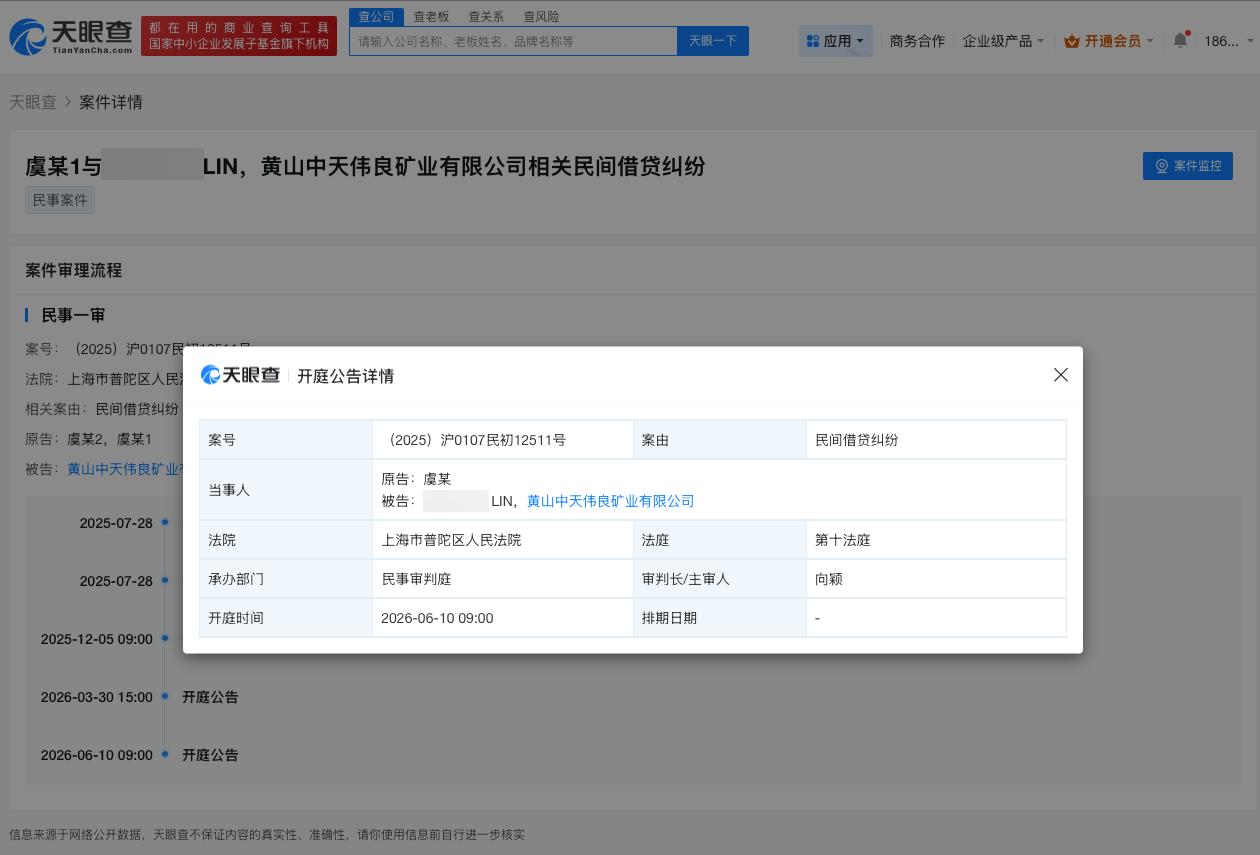Click the 案件审理流程 heading
Image resolution: width=1260 pixels, height=855 pixels.
[x=73, y=270]
